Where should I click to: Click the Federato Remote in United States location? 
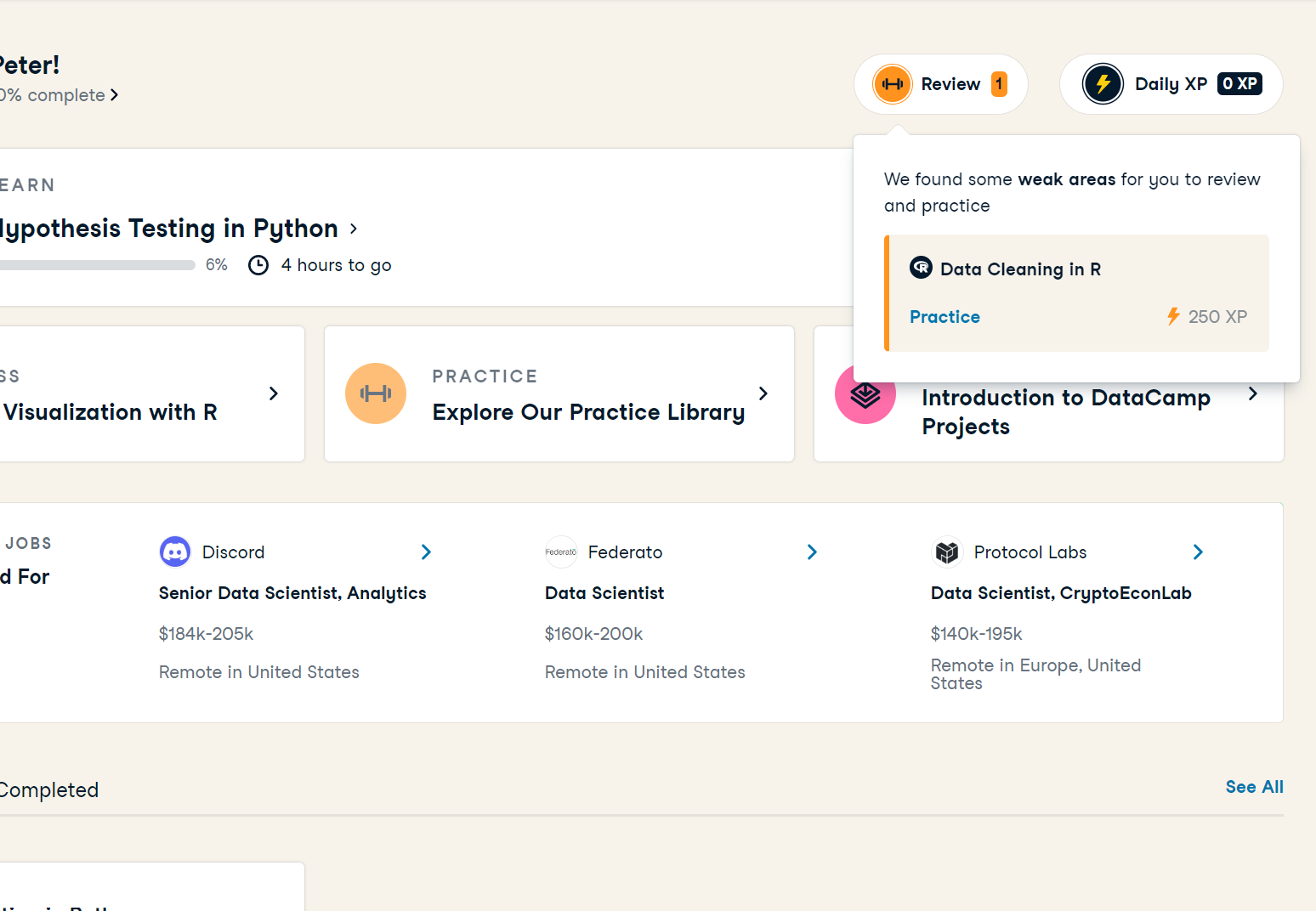tap(645, 672)
